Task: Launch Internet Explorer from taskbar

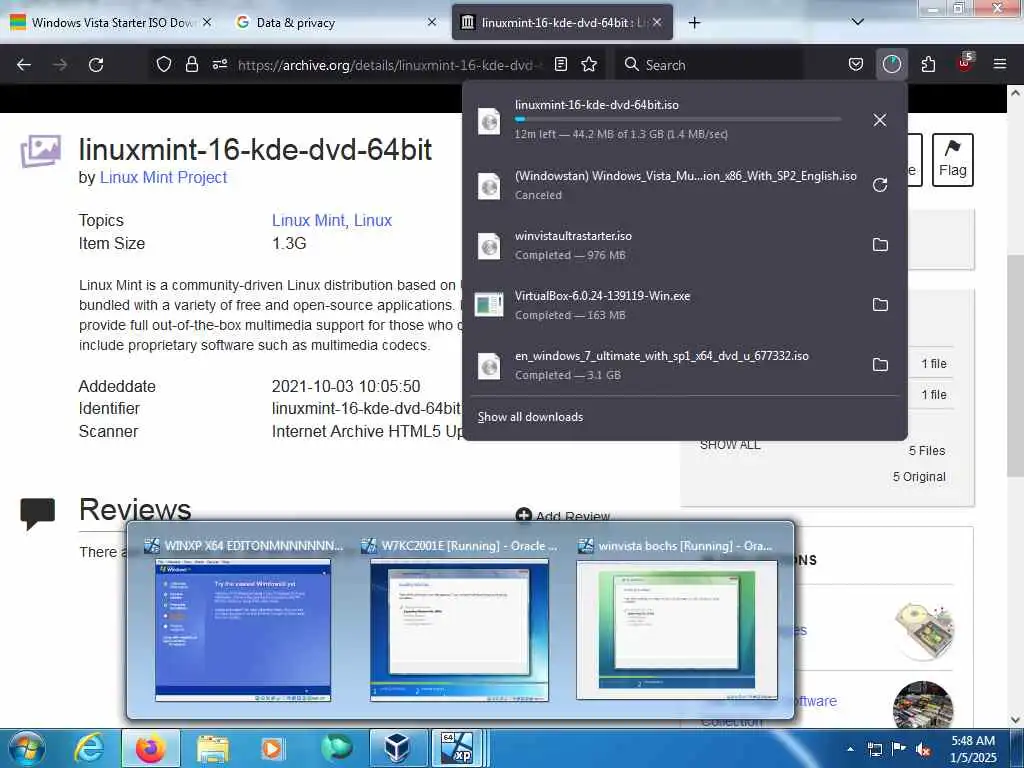Action: pos(89,748)
